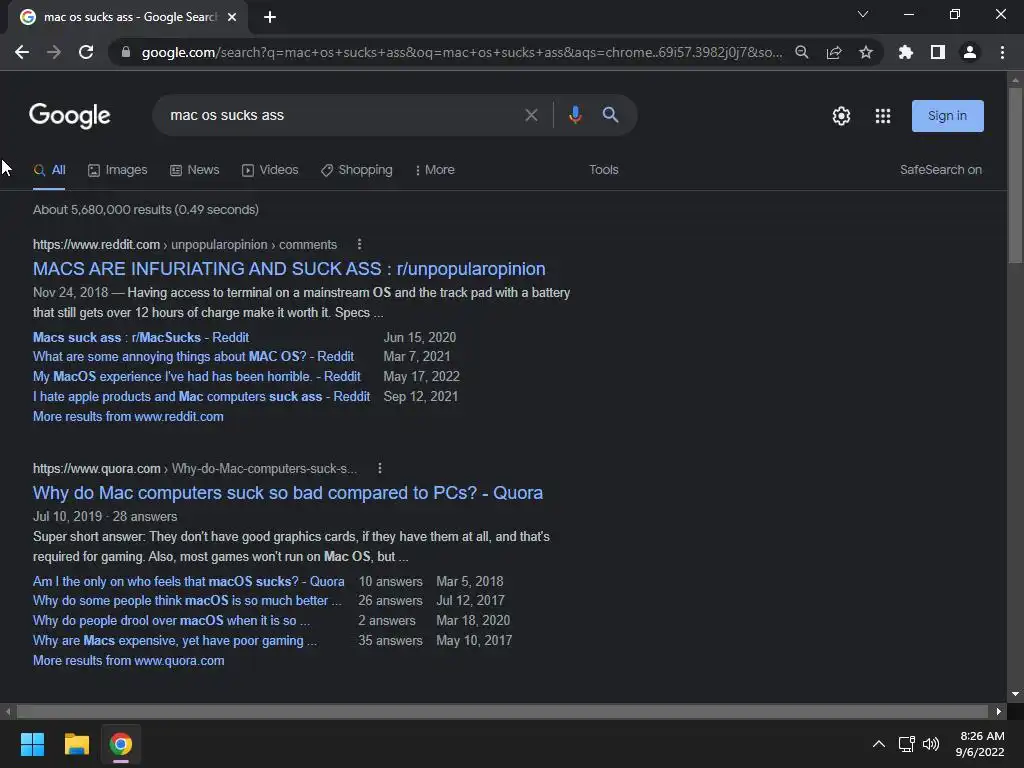Image resolution: width=1024 pixels, height=768 pixels.
Task: Close the Google Search tab
Action: click(232, 17)
